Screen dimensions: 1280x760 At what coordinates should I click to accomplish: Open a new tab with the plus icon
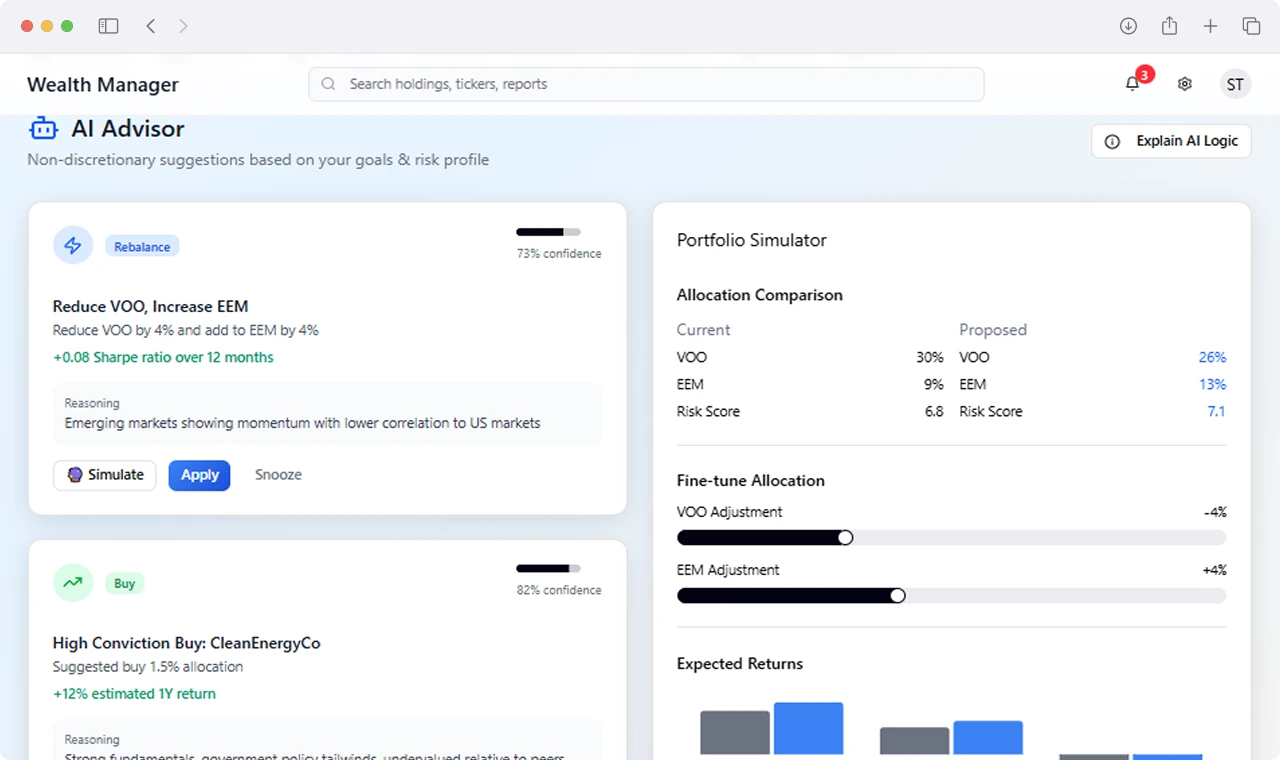click(x=1210, y=26)
